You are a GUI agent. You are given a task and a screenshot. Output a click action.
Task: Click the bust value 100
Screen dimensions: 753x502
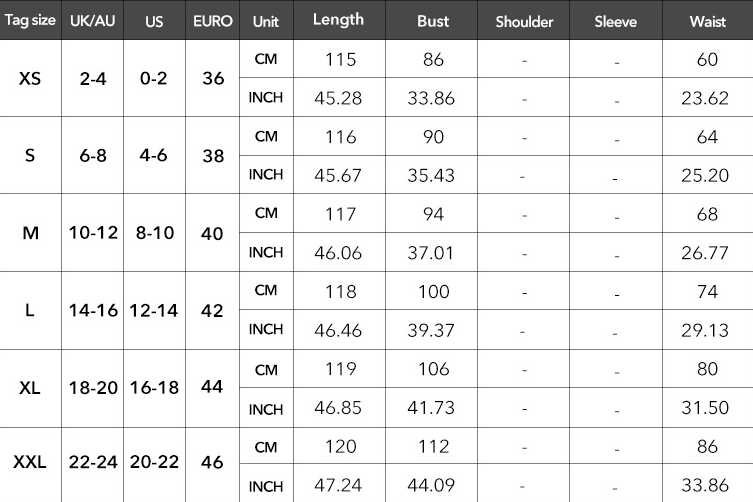pos(433,292)
